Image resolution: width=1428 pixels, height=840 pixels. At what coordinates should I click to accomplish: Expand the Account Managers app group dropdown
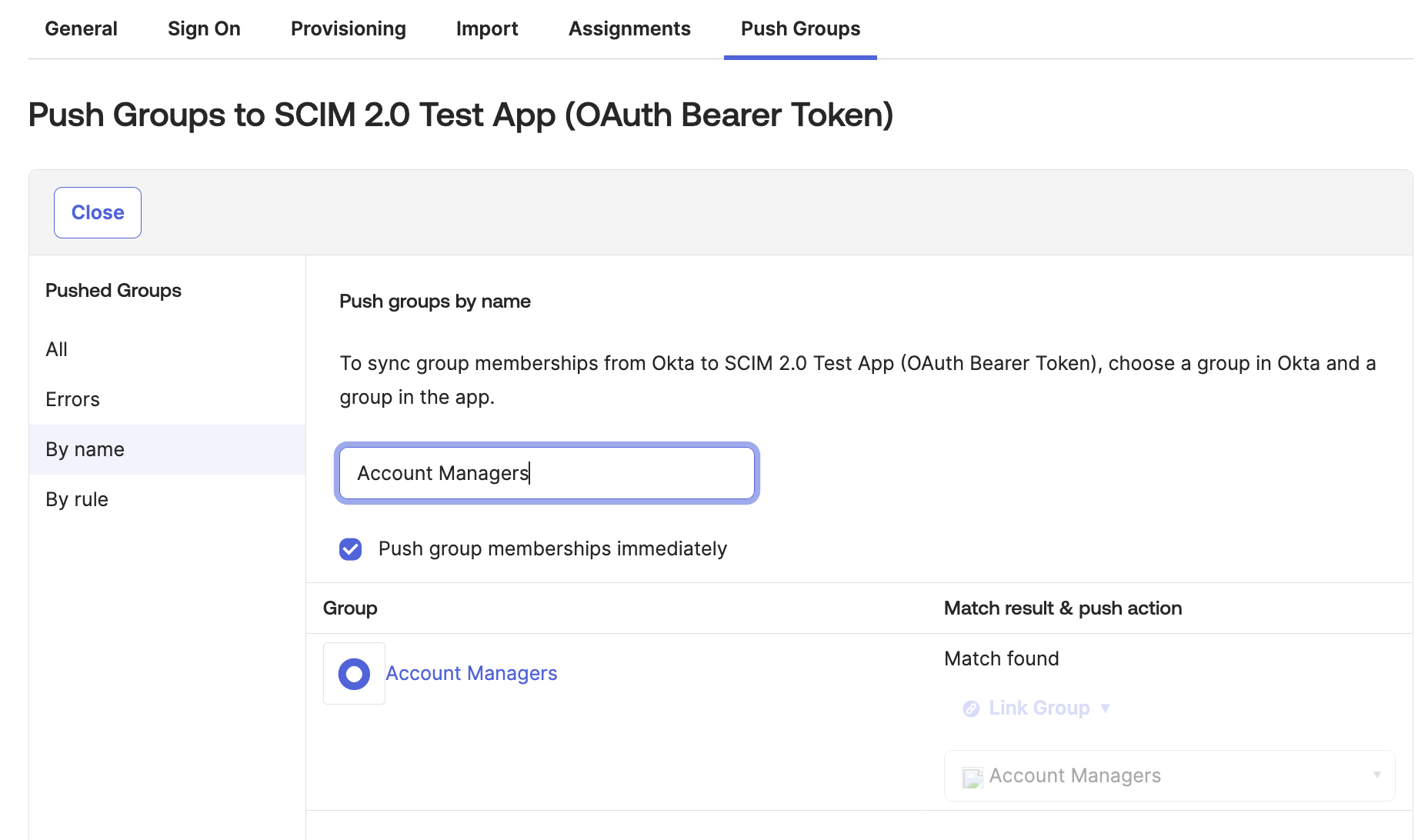[x=1169, y=776]
